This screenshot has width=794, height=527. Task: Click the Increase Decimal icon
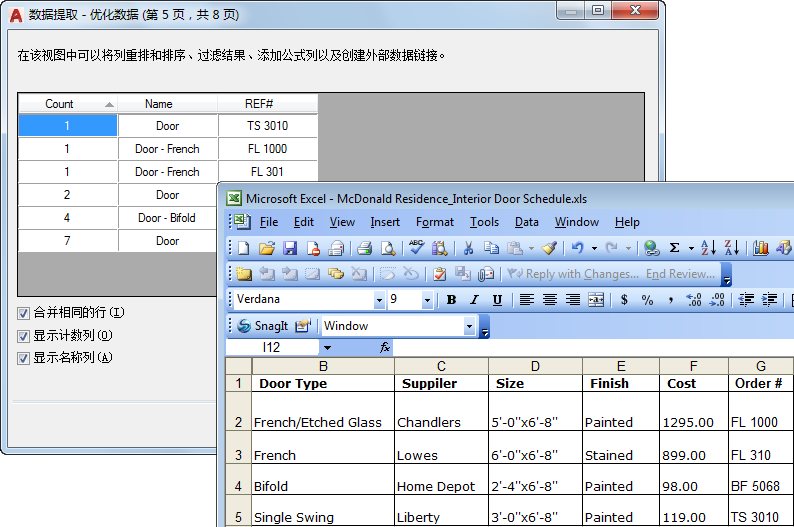pyautogui.click(x=694, y=300)
